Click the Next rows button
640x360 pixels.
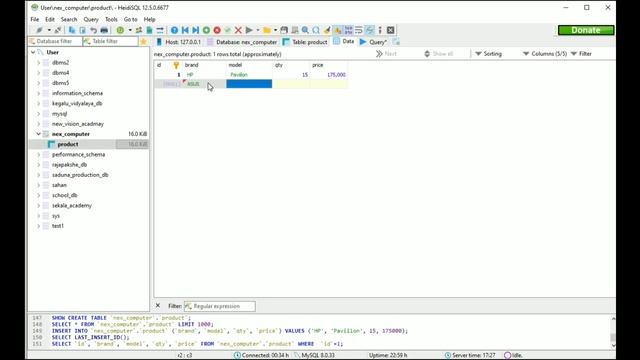pyautogui.click(x=386, y=53)
